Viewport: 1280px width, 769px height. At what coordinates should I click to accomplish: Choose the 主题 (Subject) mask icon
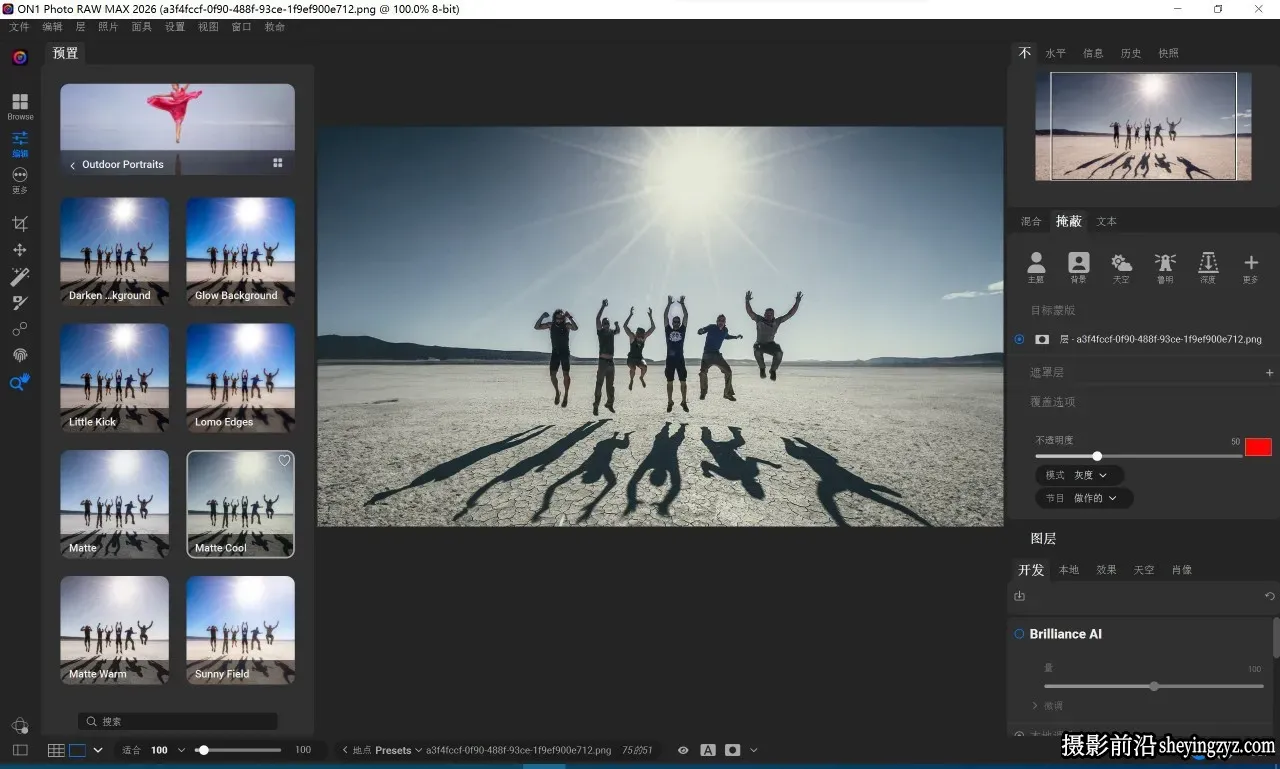click(x=1036, y=267)
